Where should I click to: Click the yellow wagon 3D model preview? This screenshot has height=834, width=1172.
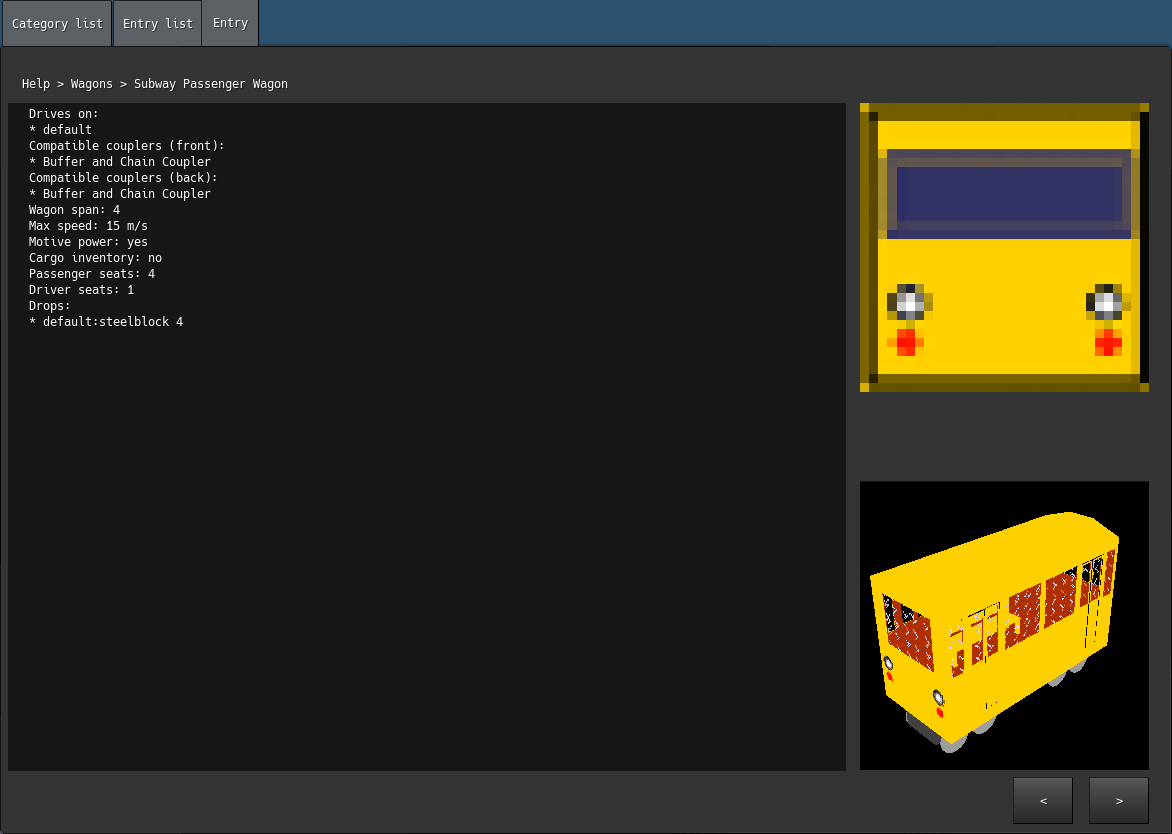1003,625
